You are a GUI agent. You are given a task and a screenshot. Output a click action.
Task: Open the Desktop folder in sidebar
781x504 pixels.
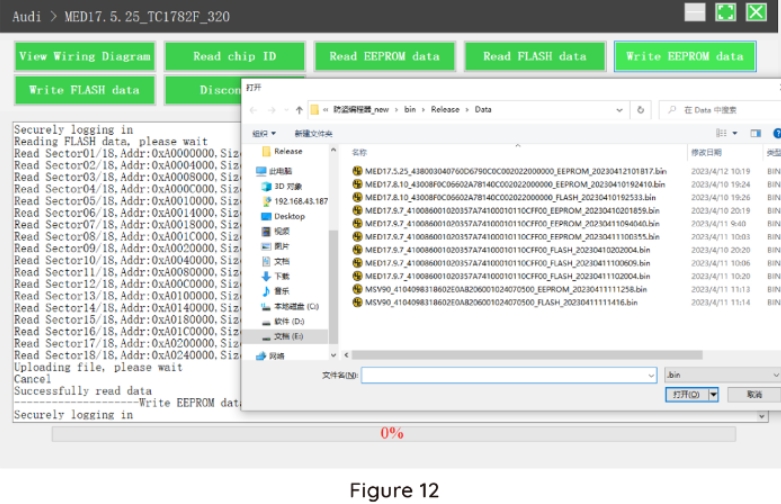283,216
